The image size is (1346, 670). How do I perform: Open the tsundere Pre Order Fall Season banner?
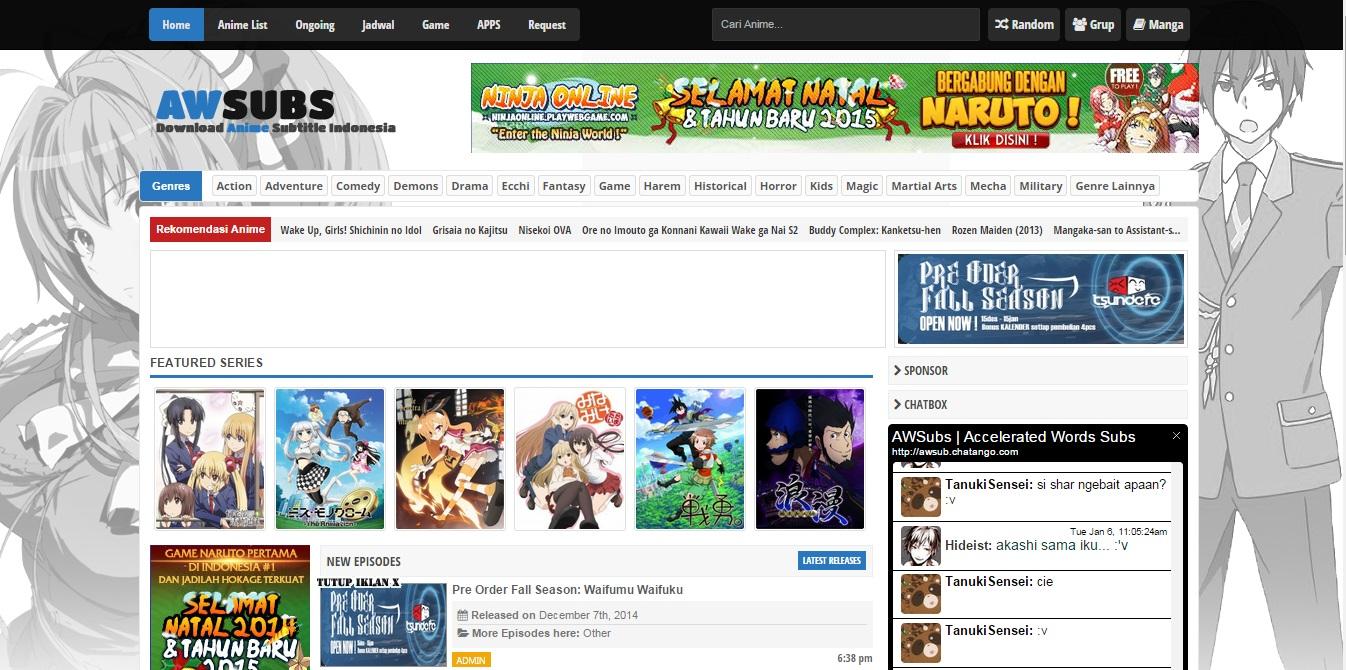[x=1040, y=298]
